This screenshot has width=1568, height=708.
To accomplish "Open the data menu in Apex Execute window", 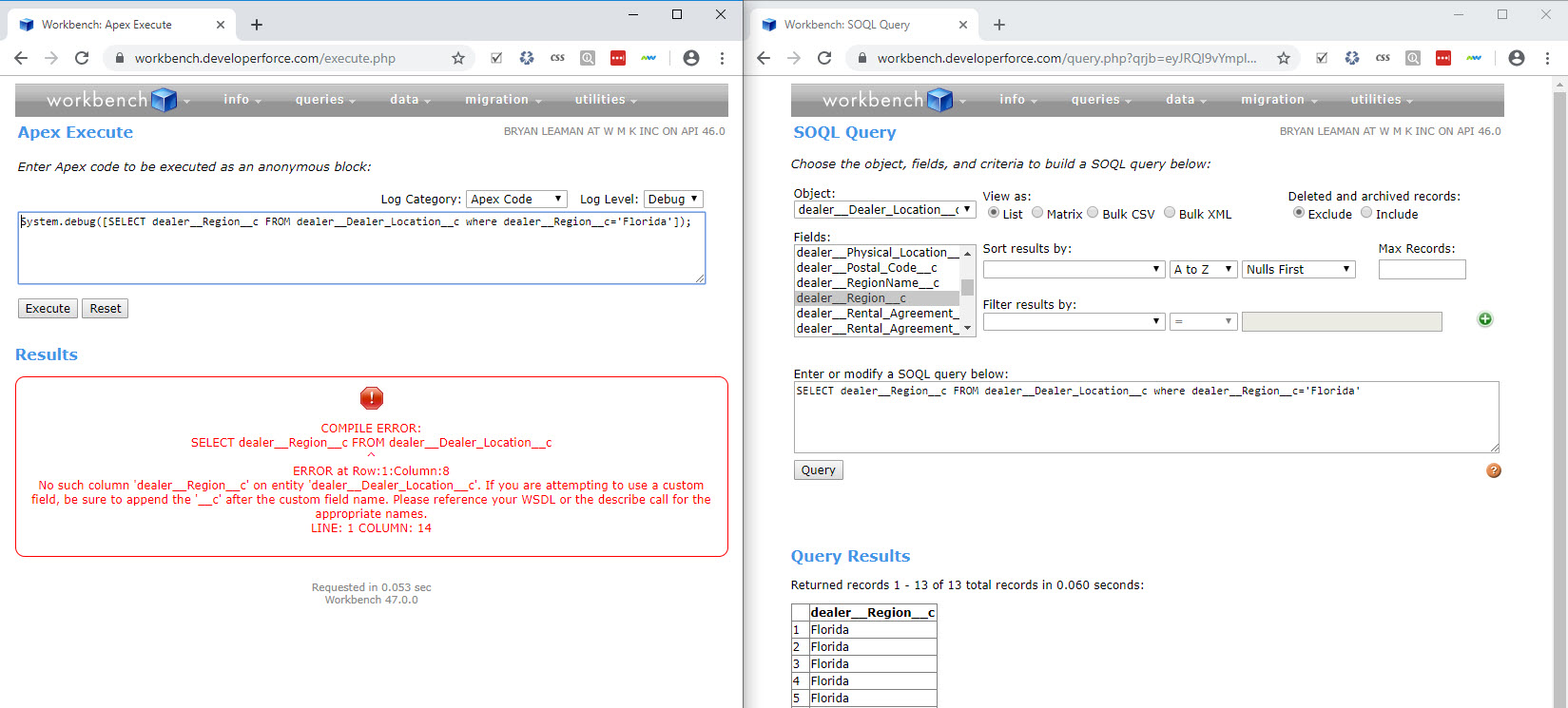I will [410, 100].
